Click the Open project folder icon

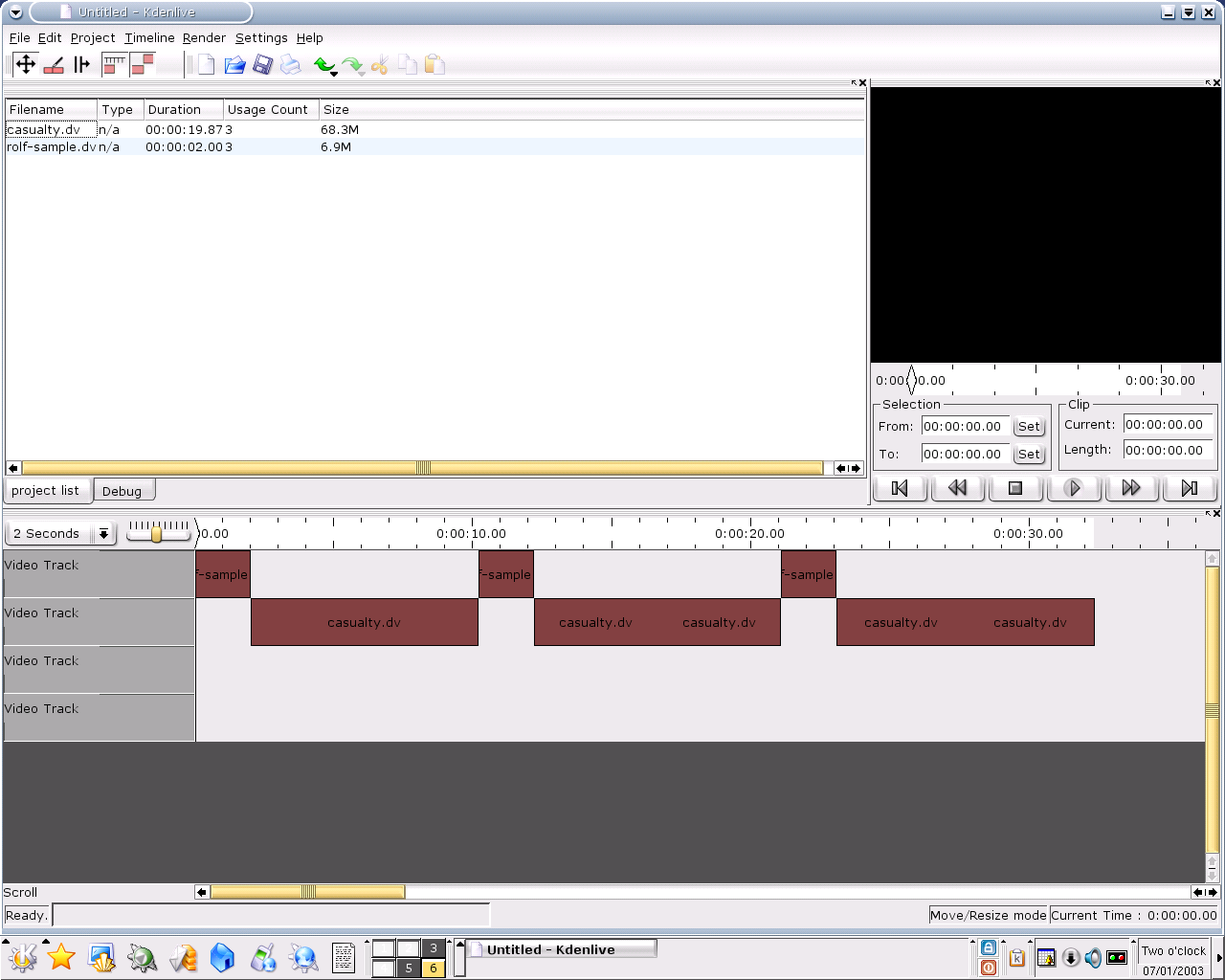(x=234, y=65)
